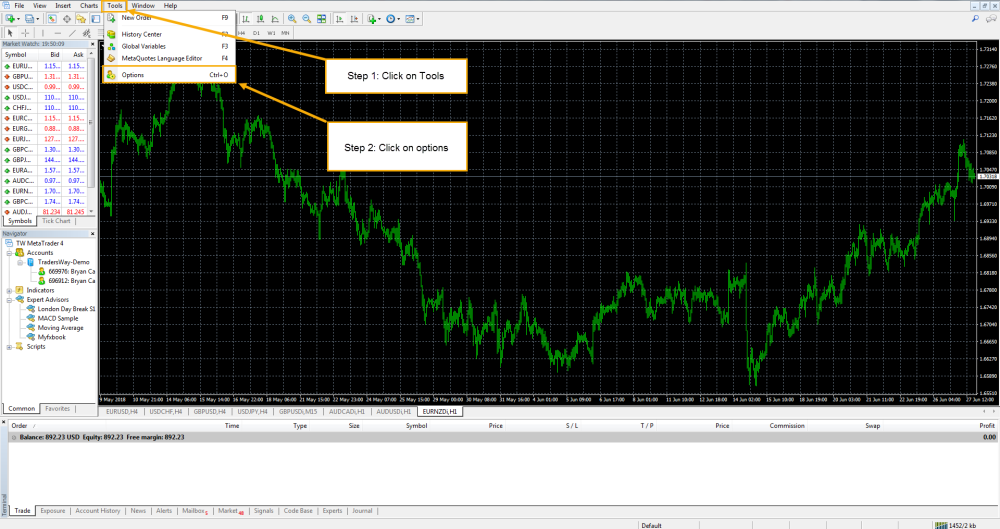The width and height of the screenshot is (1000, 529).
Task: Collapse the TradersWay-Demo tree node
Action: (20, 262)
